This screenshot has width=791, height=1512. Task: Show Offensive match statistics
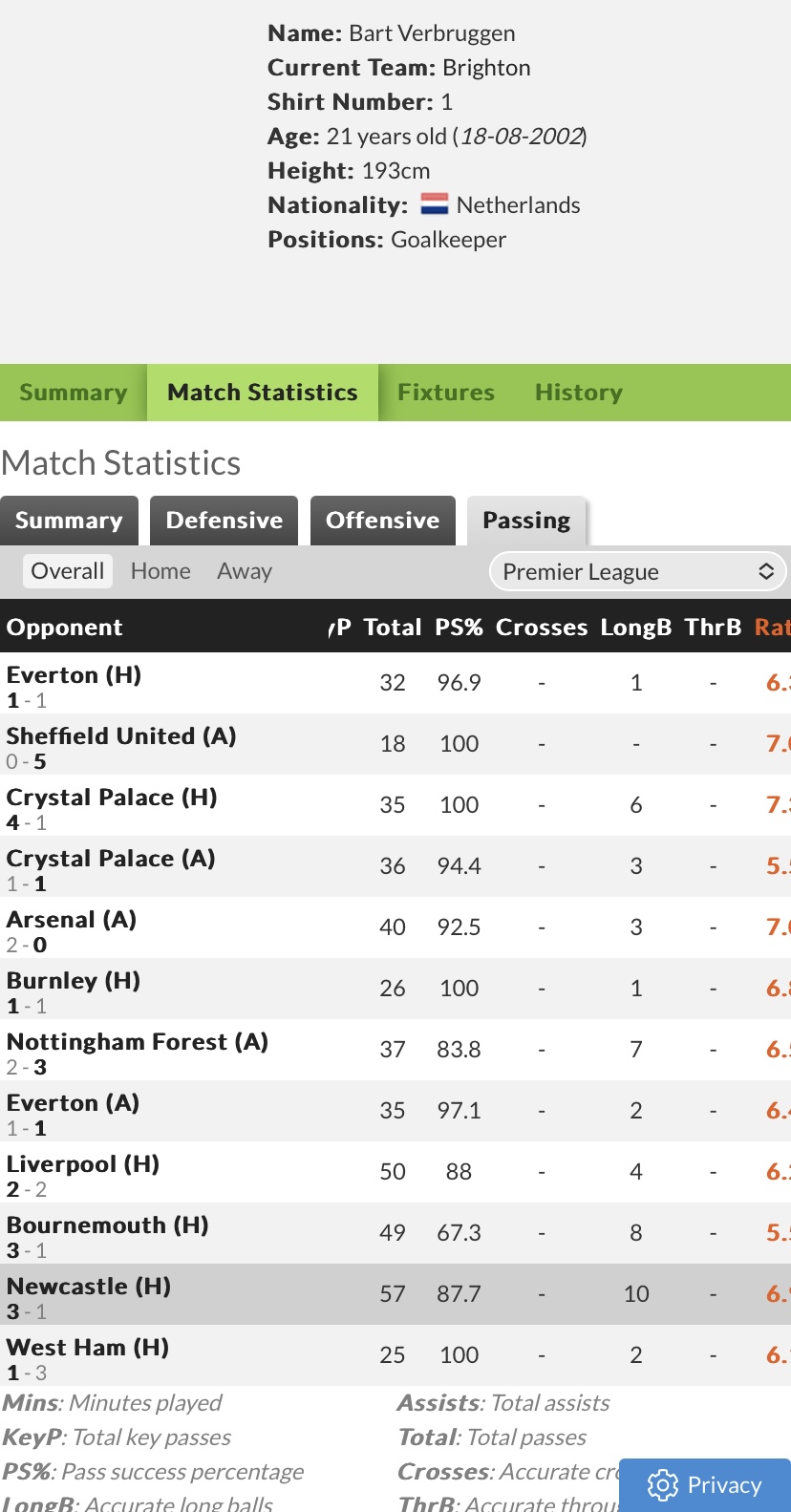coord(383,521)
